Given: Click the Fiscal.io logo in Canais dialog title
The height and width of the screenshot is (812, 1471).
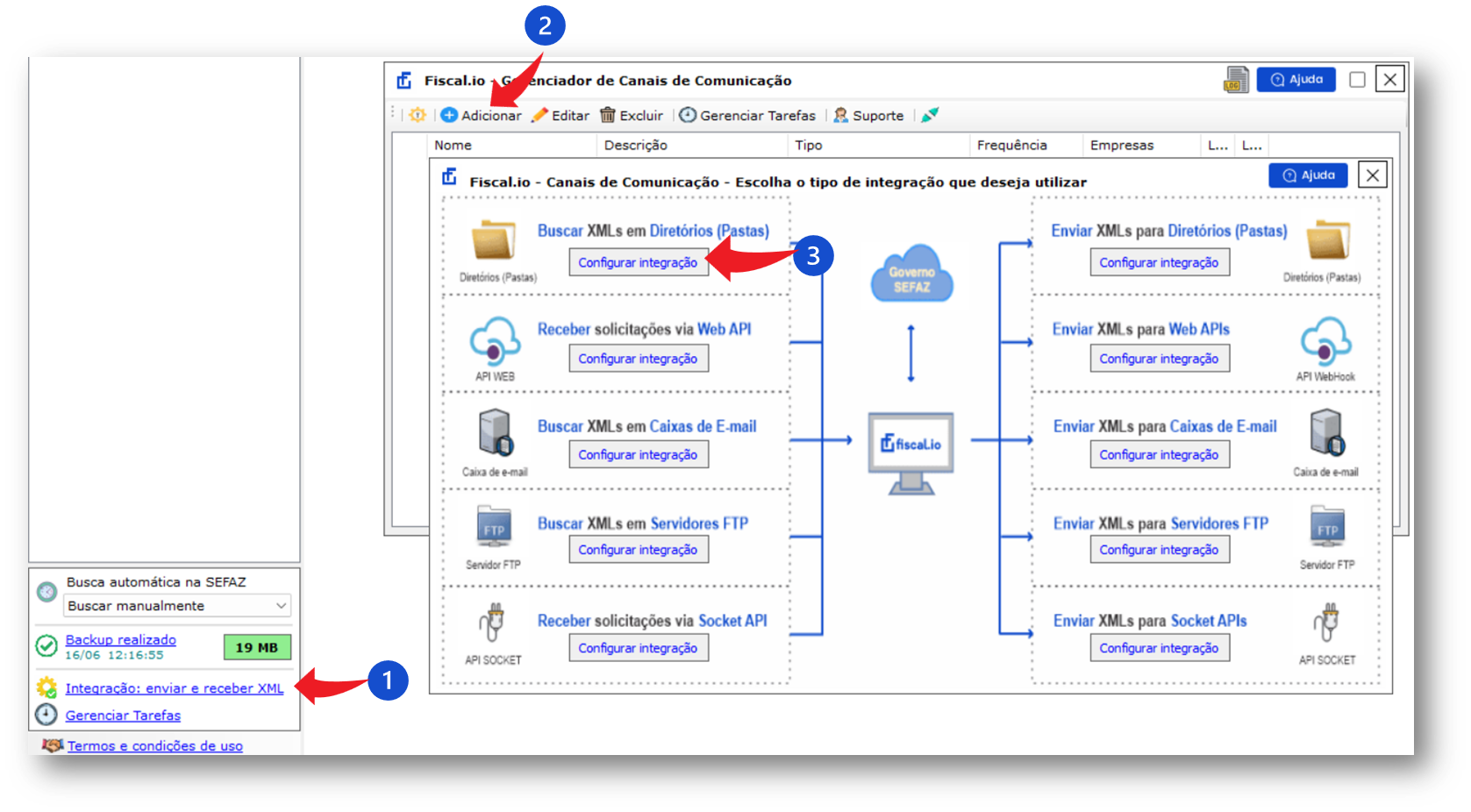Looking at the screenshot, I should pos(449,177).
